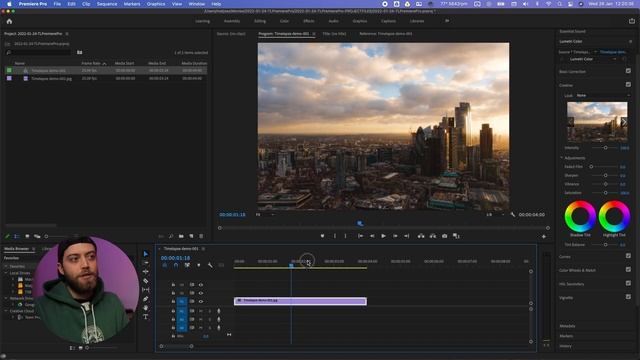Open the Markers menu
640x360 pixels.
[132, 4]
